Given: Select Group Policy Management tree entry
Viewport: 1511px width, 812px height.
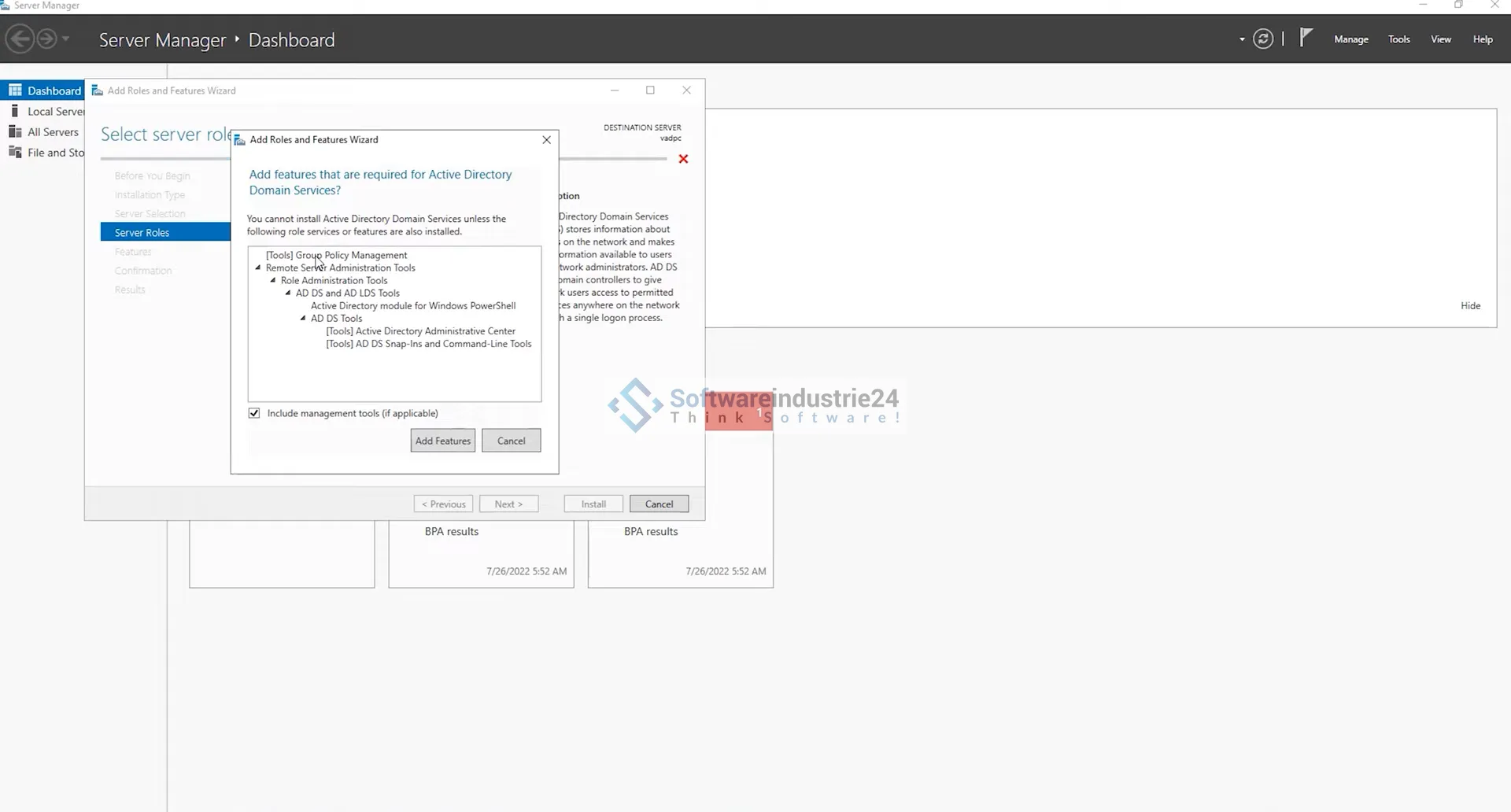Looking at the screenshot, I should click(x=336, y=255).
